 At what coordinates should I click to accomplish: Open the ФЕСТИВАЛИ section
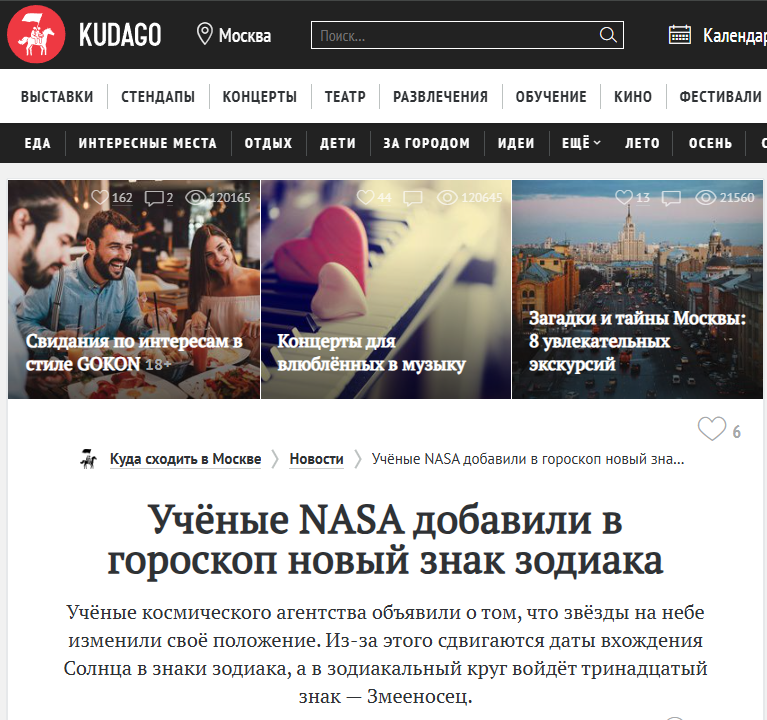(721, 96)
